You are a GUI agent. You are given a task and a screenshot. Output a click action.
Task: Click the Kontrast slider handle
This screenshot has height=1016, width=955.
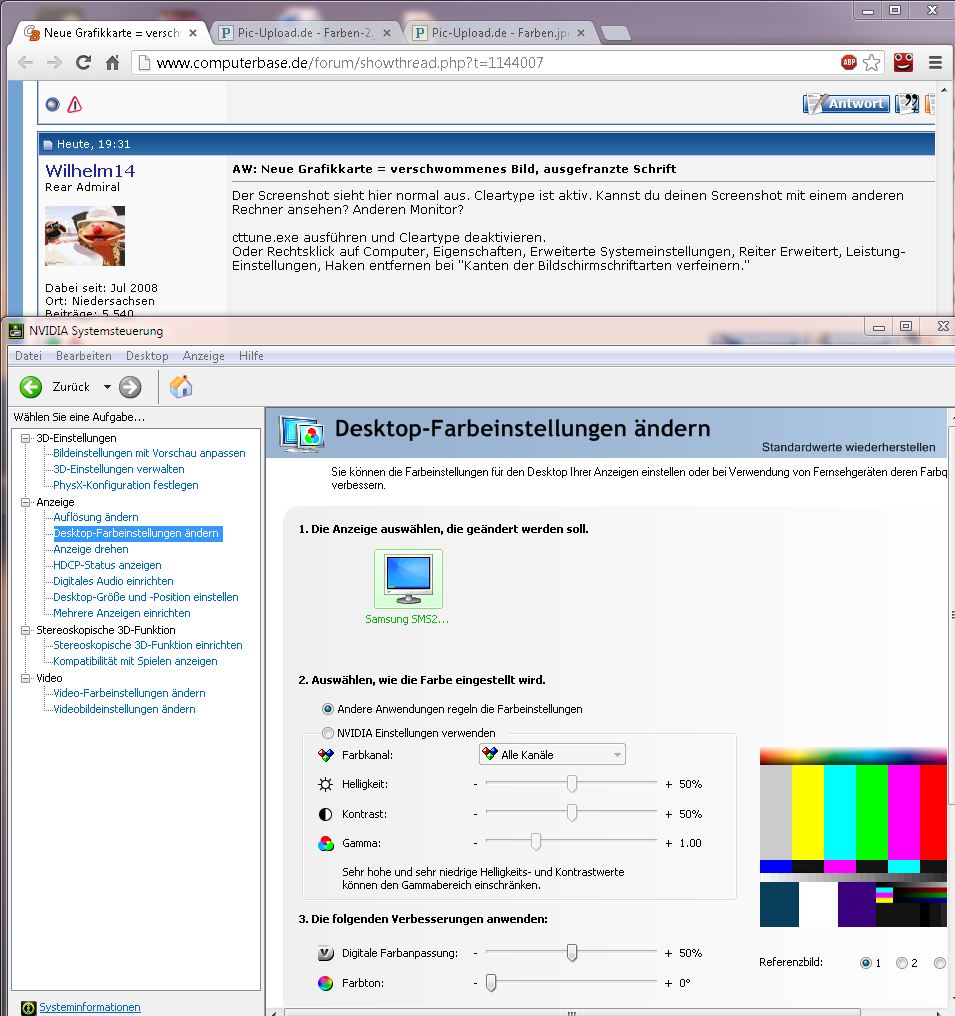571,813
